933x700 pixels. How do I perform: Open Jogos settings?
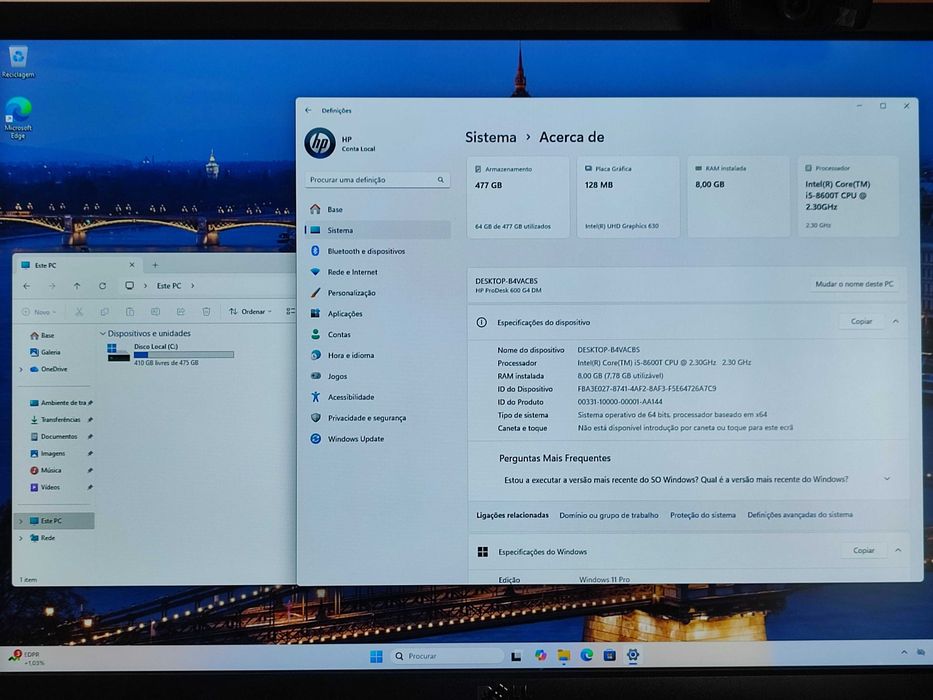click(x=377, y=376)
